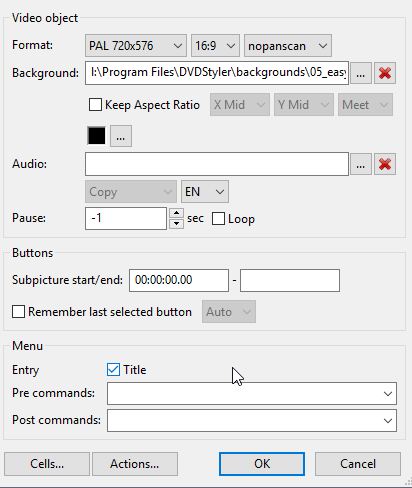Open the nopanscan dropdown
The image size is (412, 488).
click(x=288, y=46)
